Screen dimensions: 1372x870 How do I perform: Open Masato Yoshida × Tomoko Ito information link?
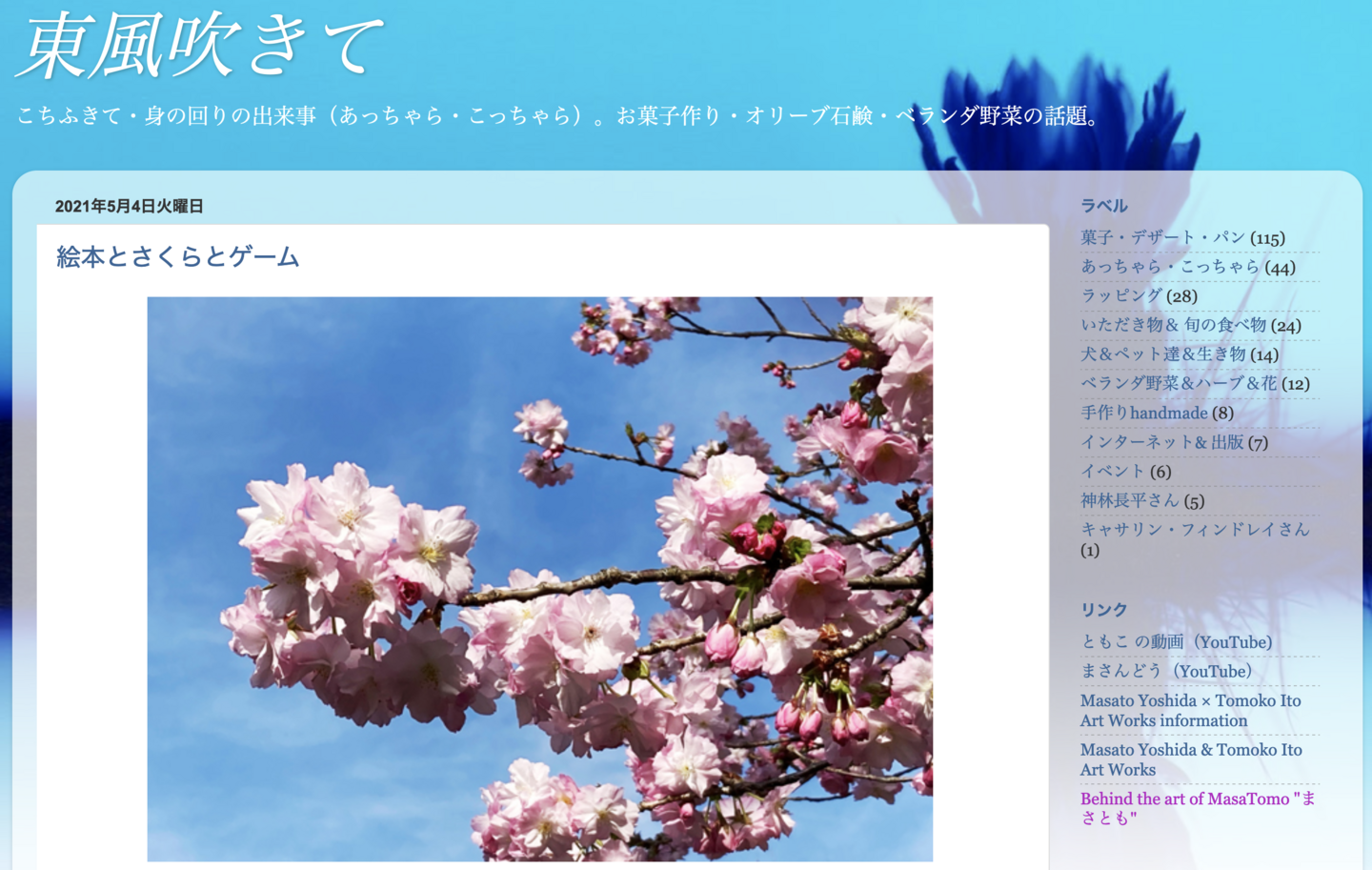(1190, 710)
